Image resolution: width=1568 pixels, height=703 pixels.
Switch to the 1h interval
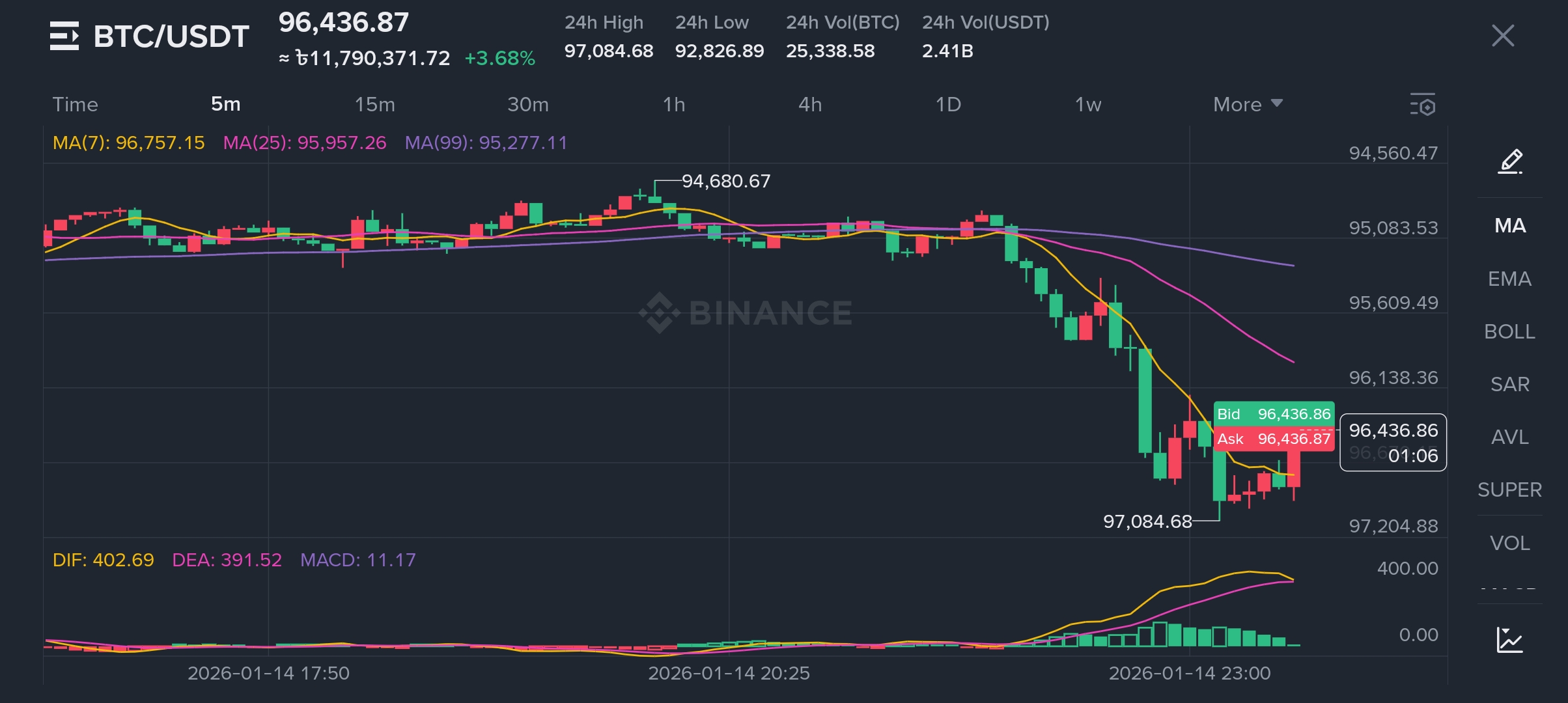(674, 104)
